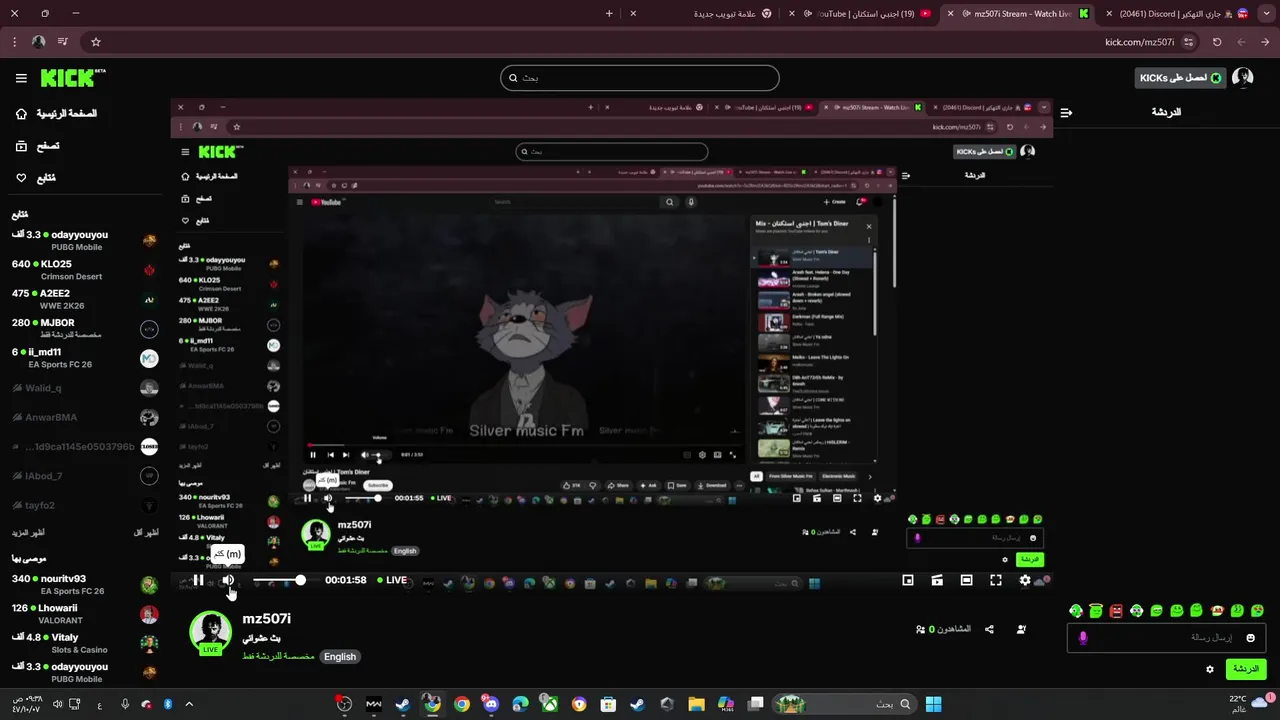Open Google Chrome from Windows taskbar

(461, 704)
